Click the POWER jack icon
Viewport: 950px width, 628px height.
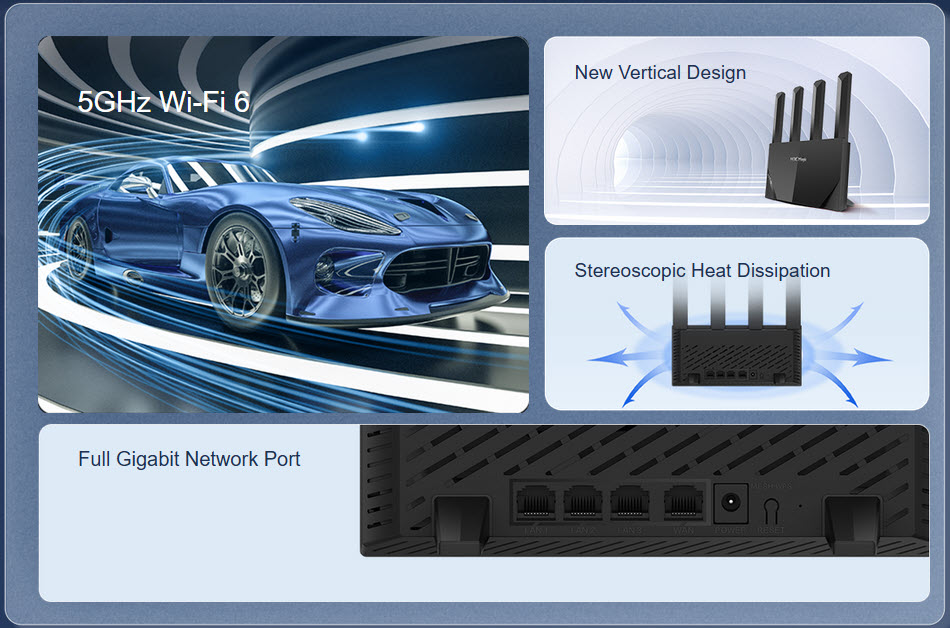pyautogui.click(x=731, y=500)
